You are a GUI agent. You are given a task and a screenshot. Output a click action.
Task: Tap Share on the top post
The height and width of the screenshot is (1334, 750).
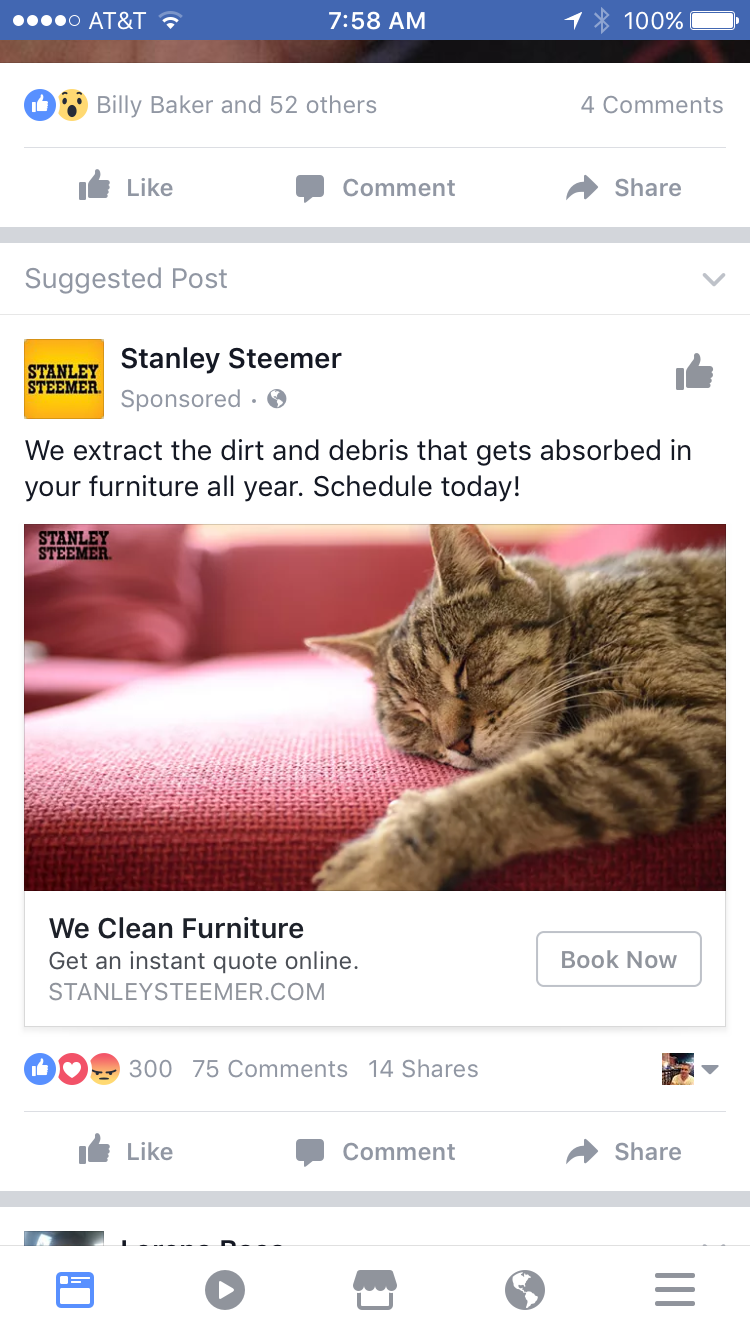(x=624, y=188)
